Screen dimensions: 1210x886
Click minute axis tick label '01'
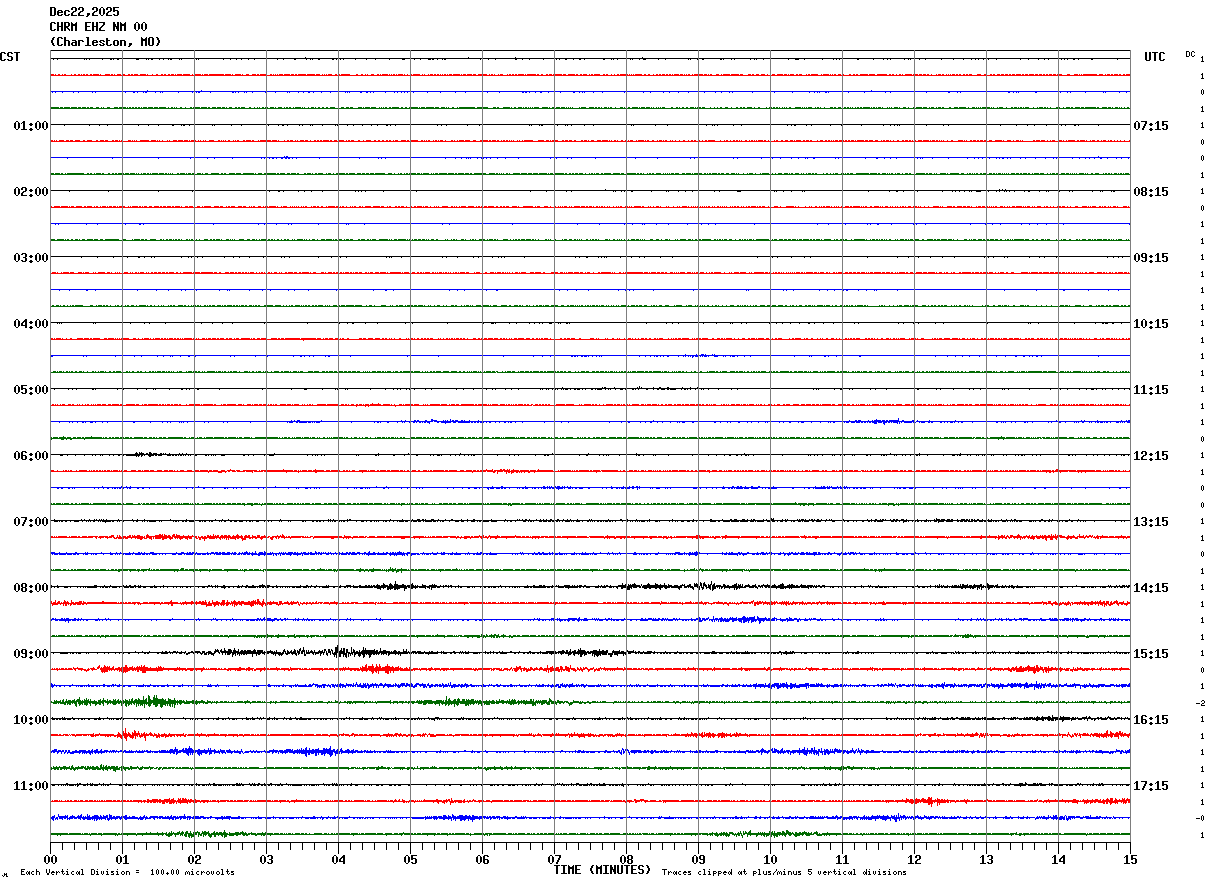pos(122,859)
